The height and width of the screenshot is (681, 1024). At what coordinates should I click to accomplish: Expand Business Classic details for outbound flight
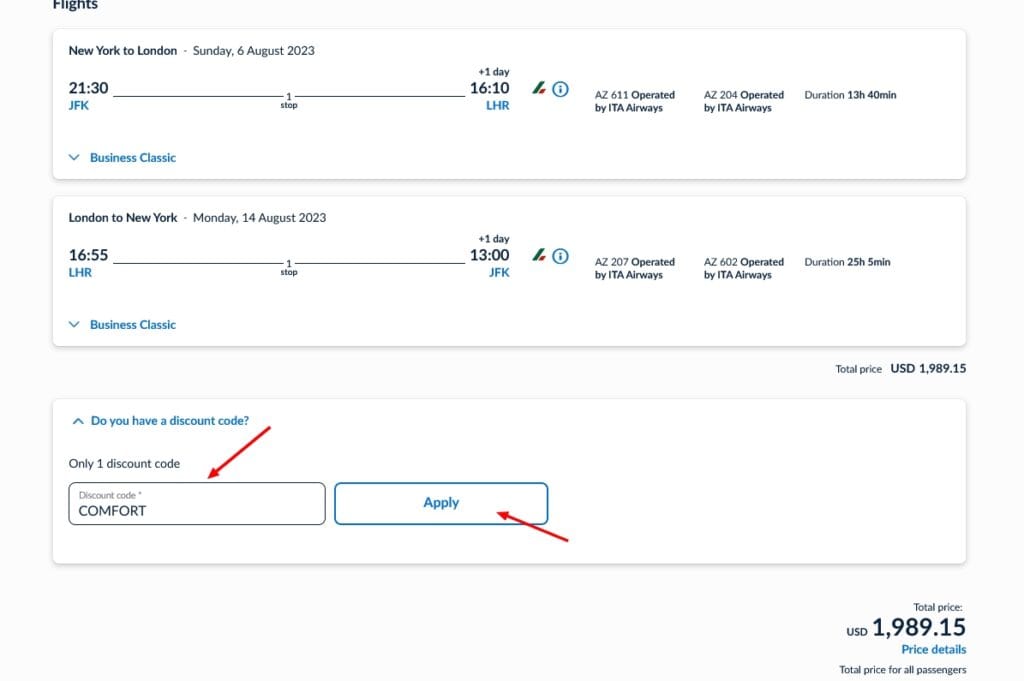[122, 158]
